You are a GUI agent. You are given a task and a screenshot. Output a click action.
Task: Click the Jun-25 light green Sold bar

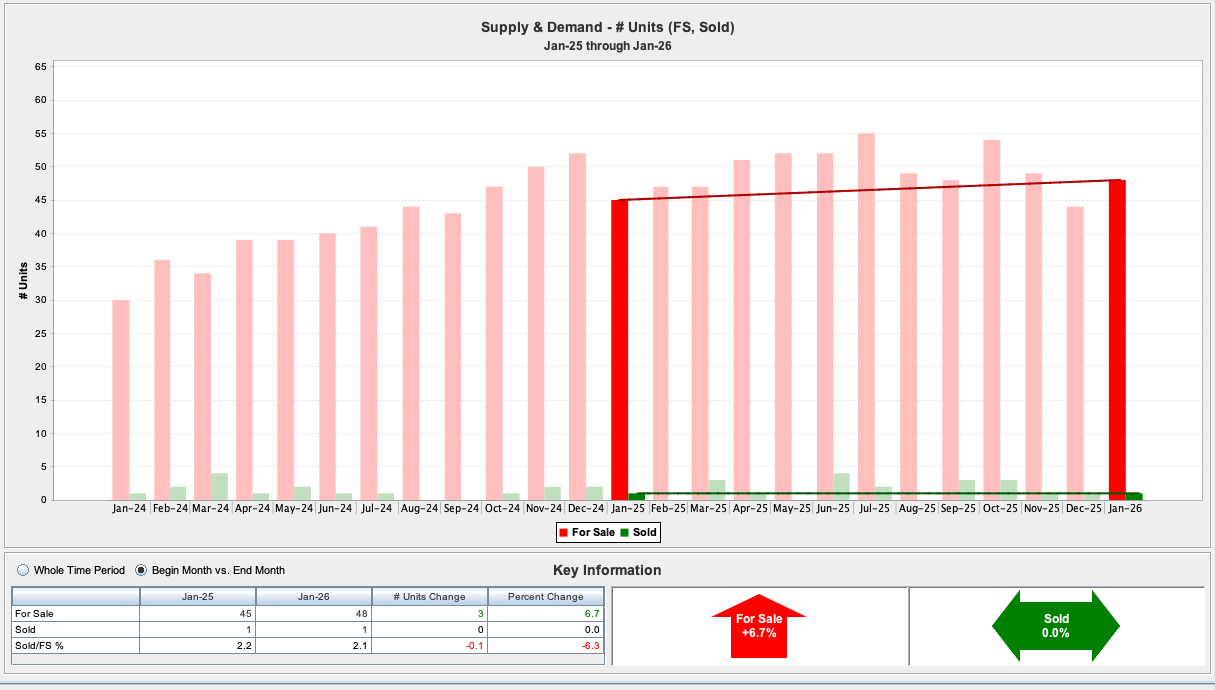(842, 487)
